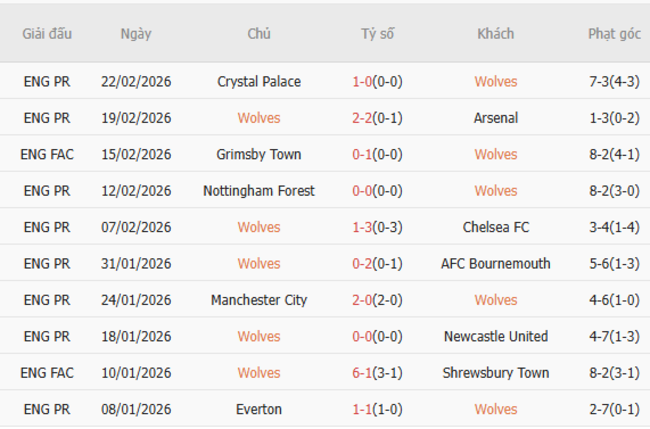The height and width of the screenshot is (429, 650).
Task: Click the 6-1 score against Shrewsbury Town
Action: pyautogui.click(x=364, y=373)
